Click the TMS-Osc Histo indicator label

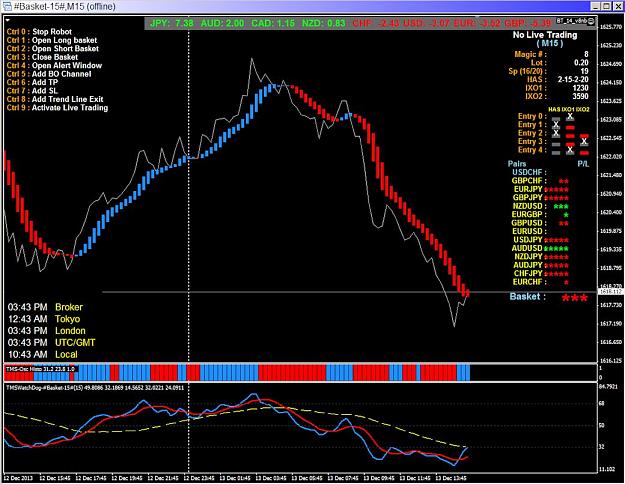pyautogui.click(x=40, y=369)
